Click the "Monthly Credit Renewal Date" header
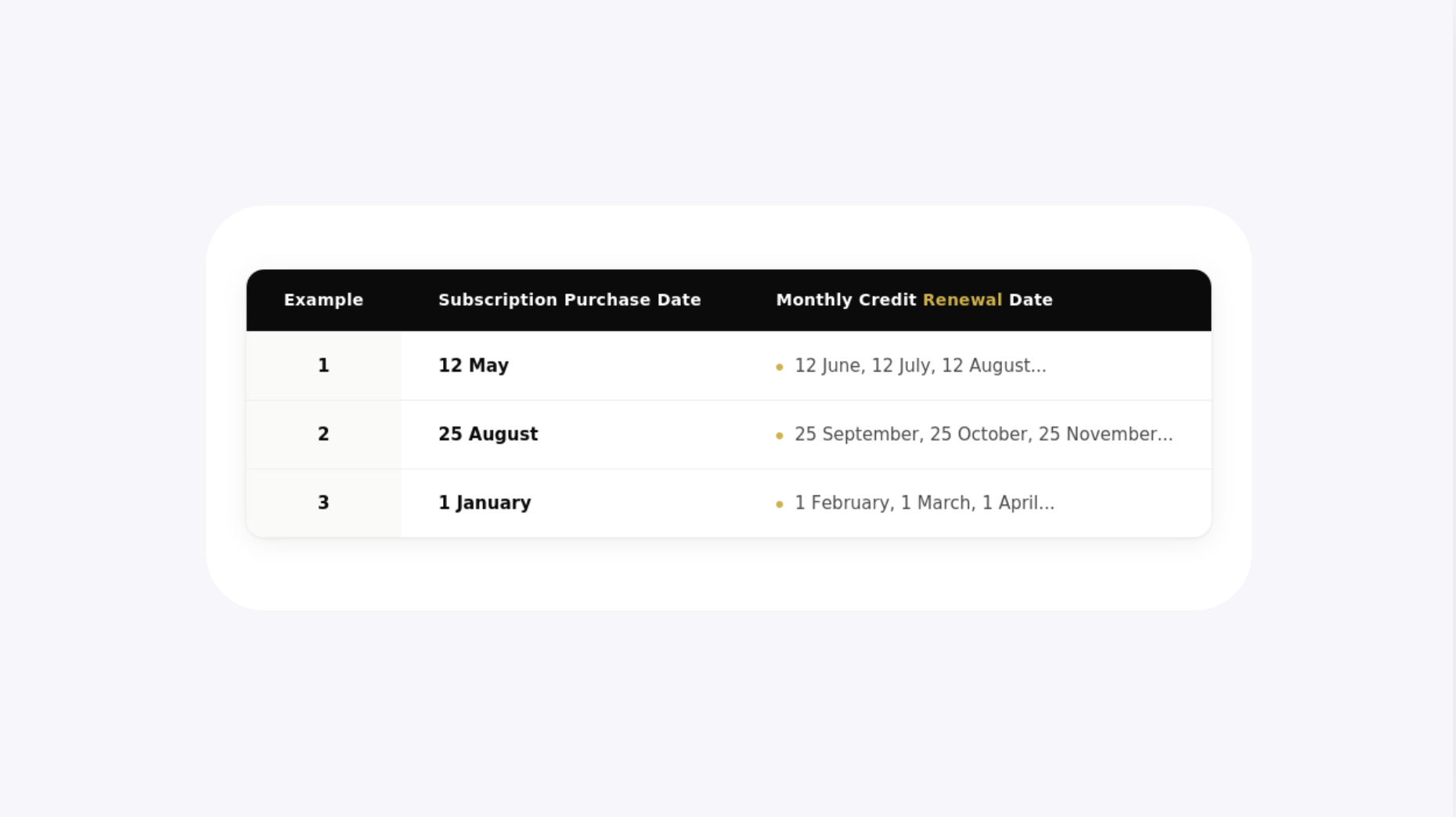 [914, 300]
